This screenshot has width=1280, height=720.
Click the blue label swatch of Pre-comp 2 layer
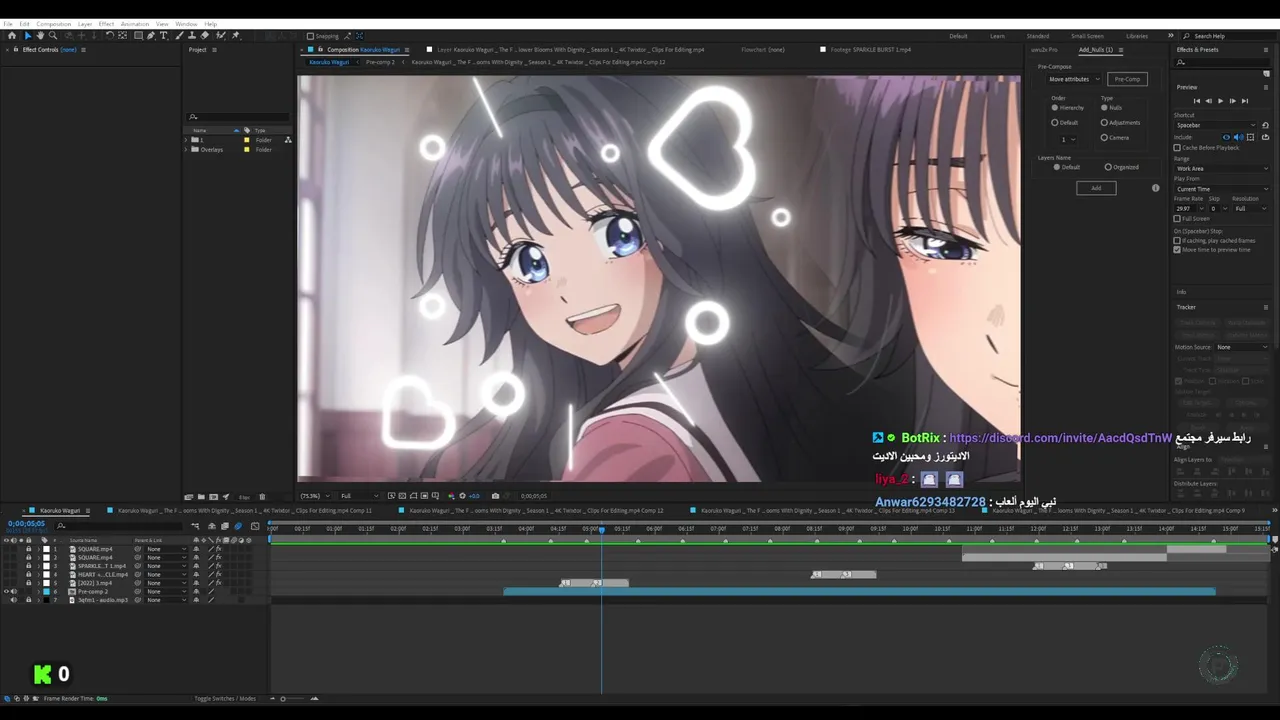[46, 592]
